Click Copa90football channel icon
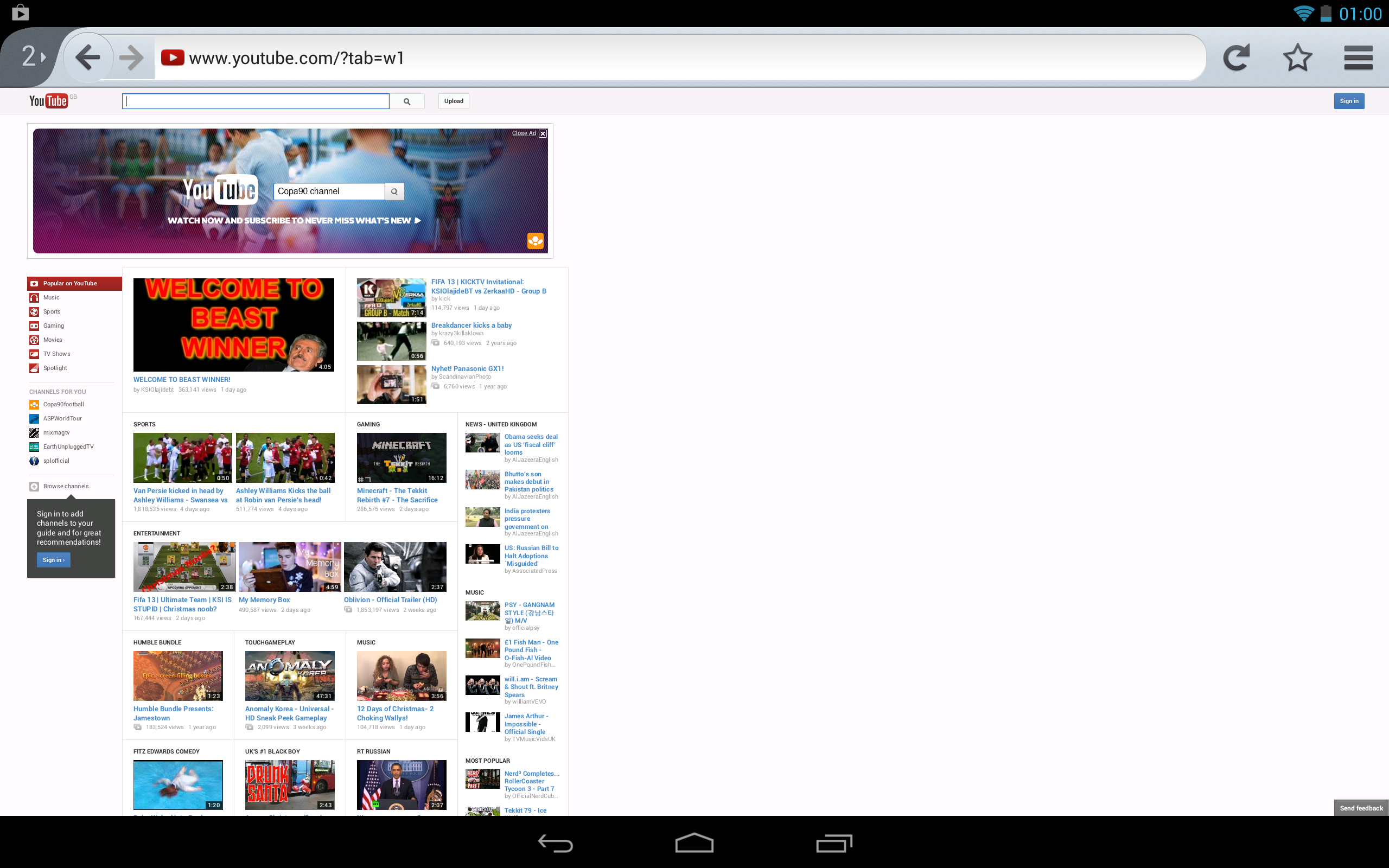Screen dimensions: 1389x868 tap(34, 404)
